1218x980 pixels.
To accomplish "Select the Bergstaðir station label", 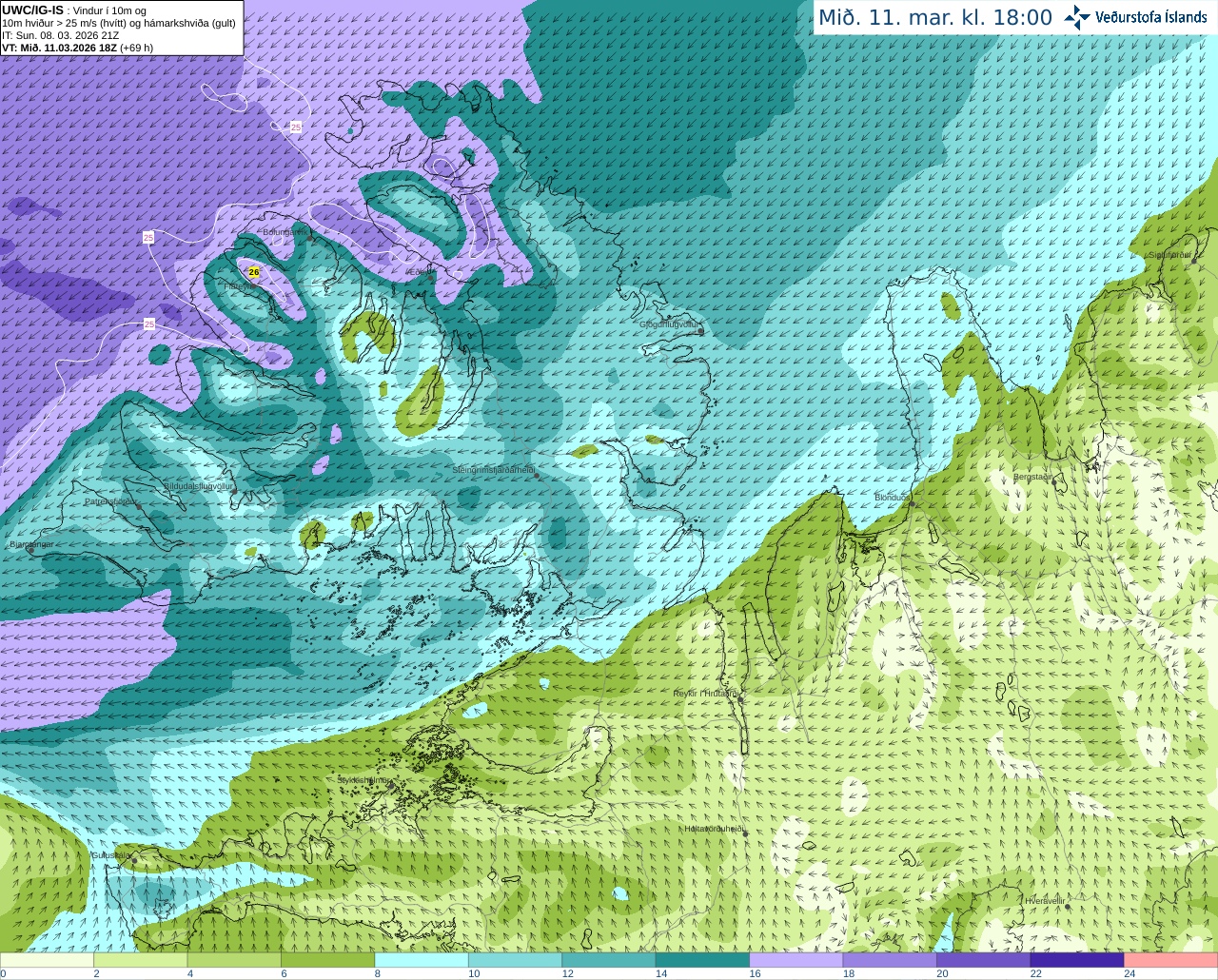I will point(1032,477).
